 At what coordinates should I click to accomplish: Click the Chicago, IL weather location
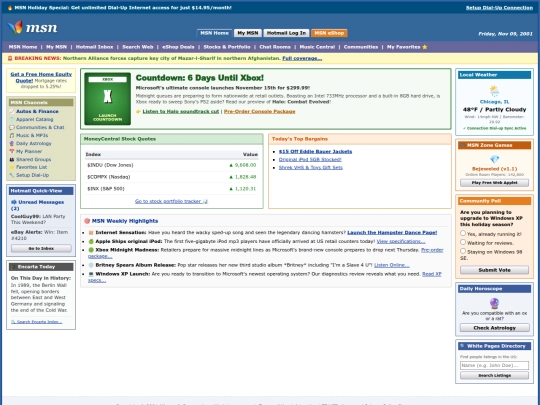pyautogui.click(x=494, y=102)
